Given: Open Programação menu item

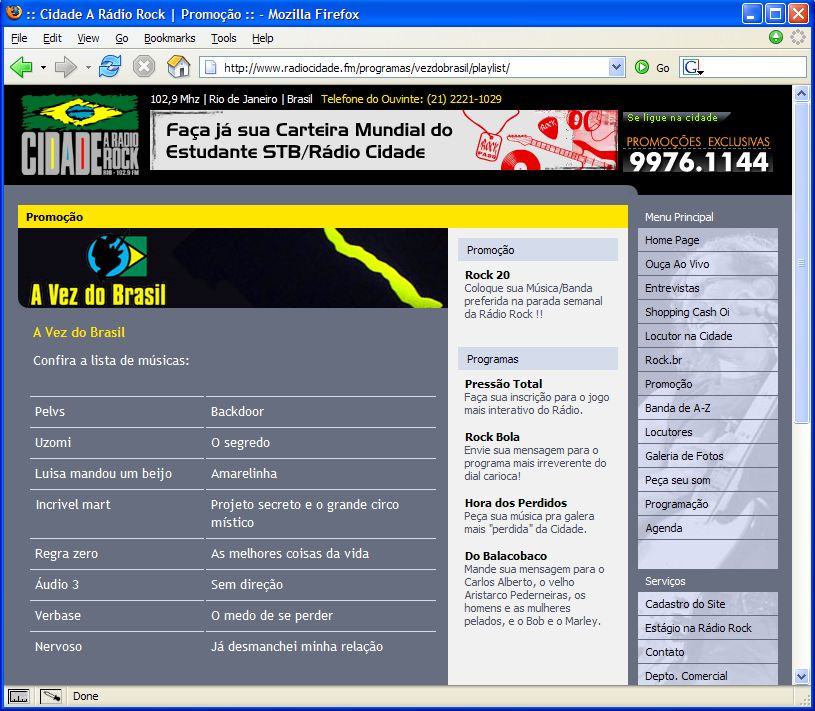Looking at the screenshot, I should (x=707, y=504).
